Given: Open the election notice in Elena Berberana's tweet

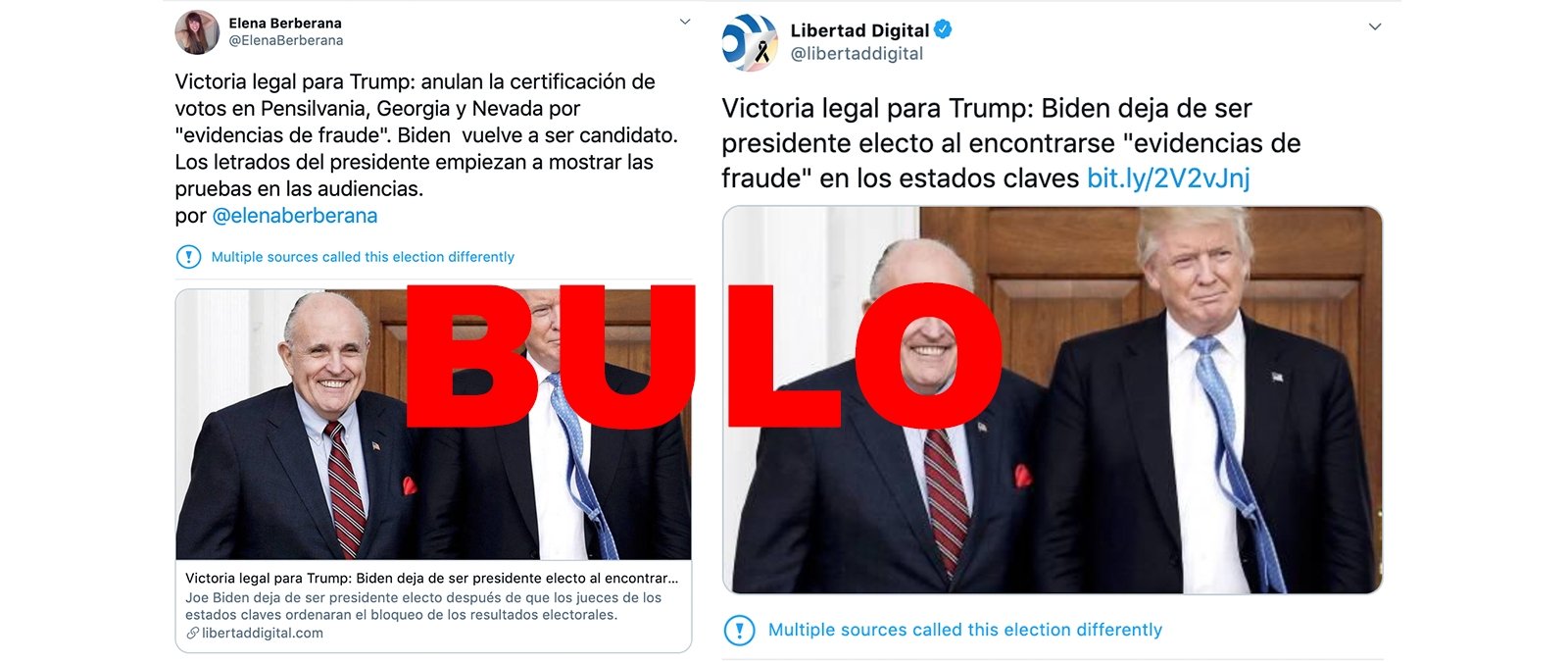Looking at the screenshot, I should (x=363, y=257).
